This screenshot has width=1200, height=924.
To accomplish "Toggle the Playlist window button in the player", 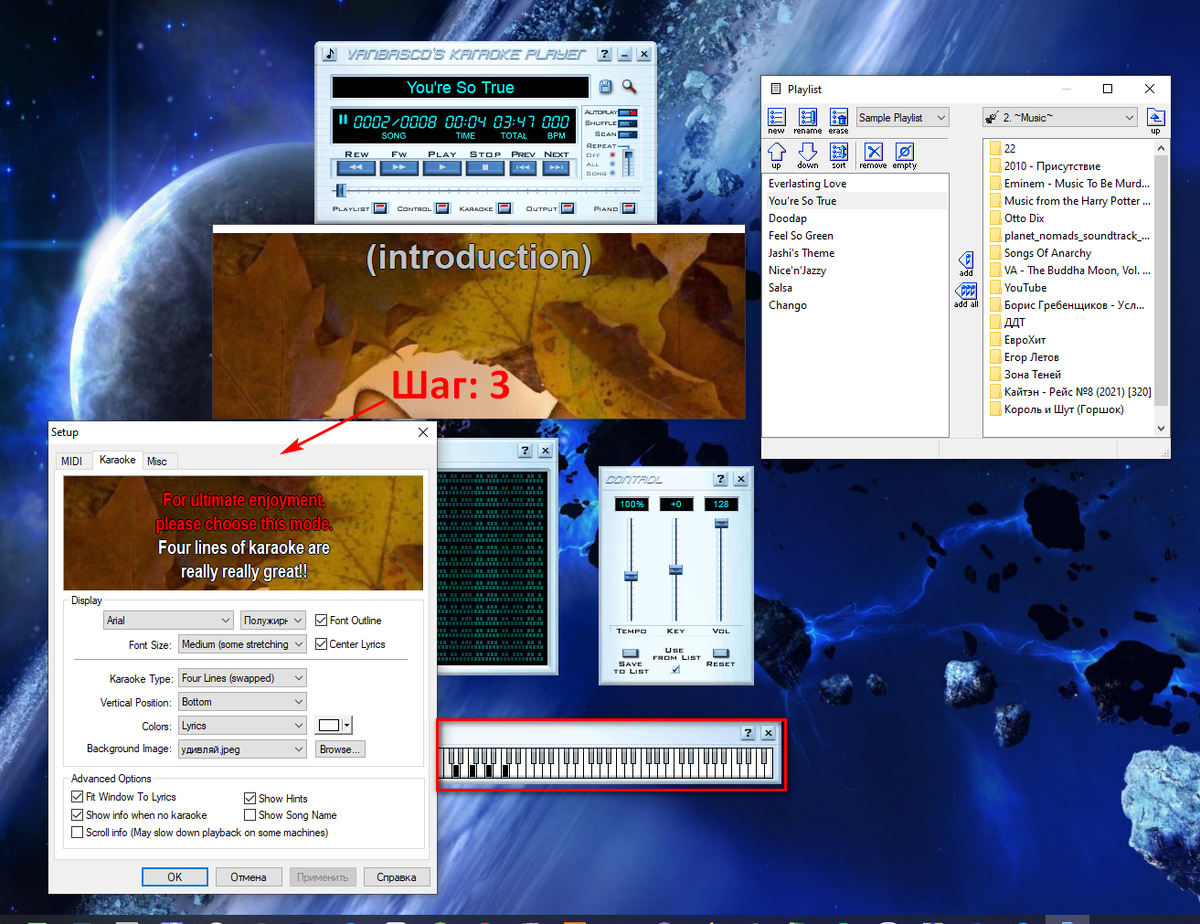I will [x=379, y=209].
